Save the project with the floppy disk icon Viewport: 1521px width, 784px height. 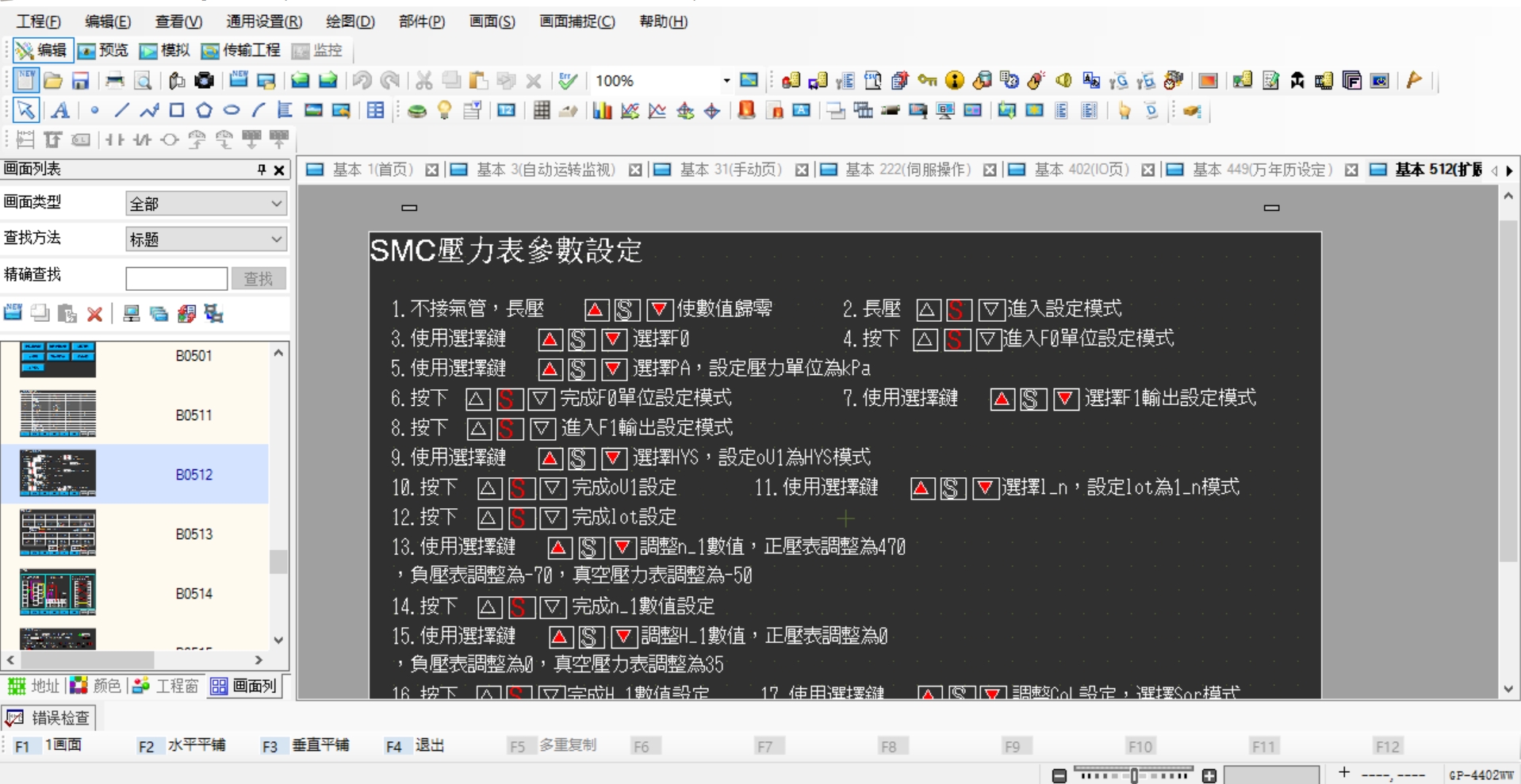80,80
